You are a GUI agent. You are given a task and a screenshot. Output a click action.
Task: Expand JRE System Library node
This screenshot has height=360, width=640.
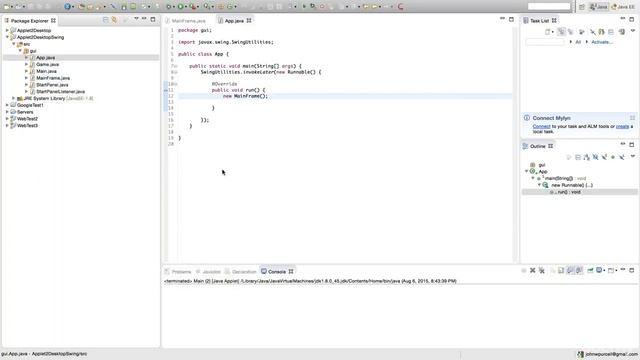(x=13, y=98)
